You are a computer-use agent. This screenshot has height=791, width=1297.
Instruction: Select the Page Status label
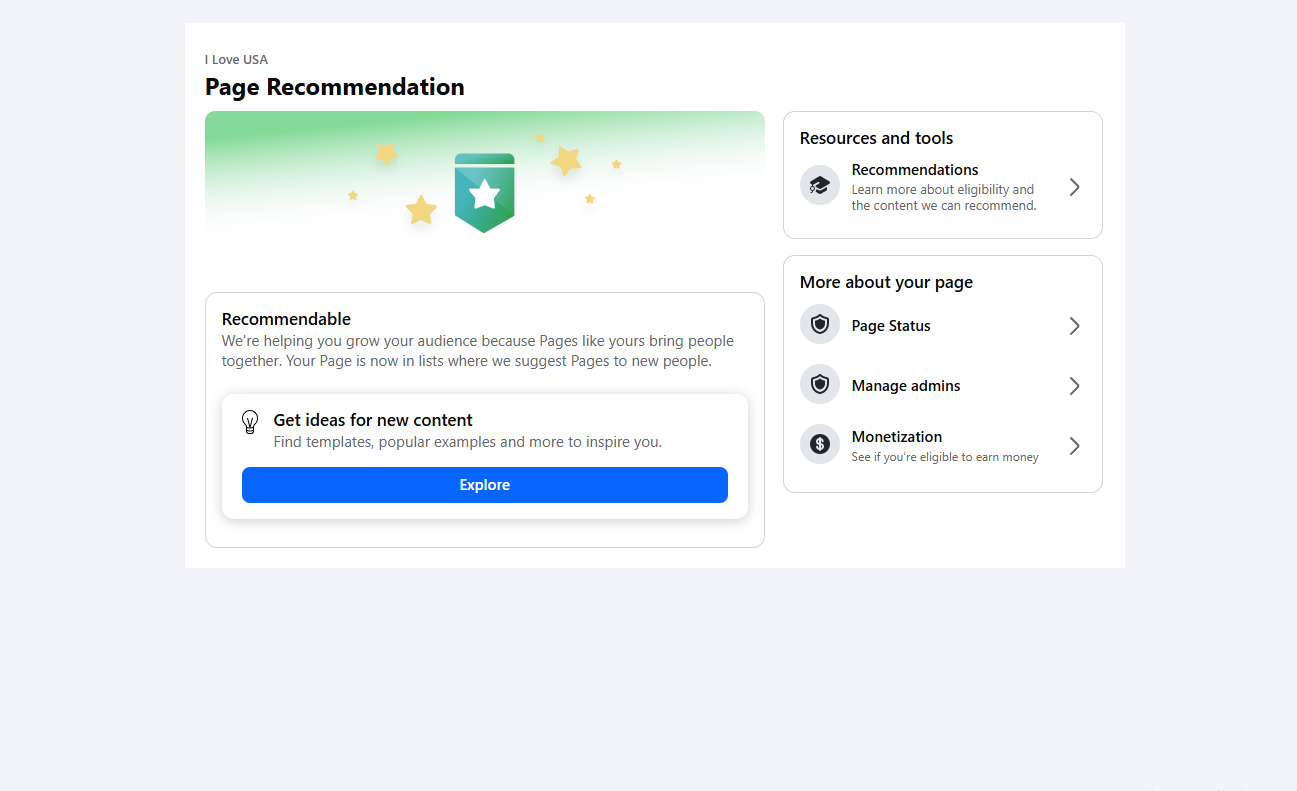click(891, 326)
